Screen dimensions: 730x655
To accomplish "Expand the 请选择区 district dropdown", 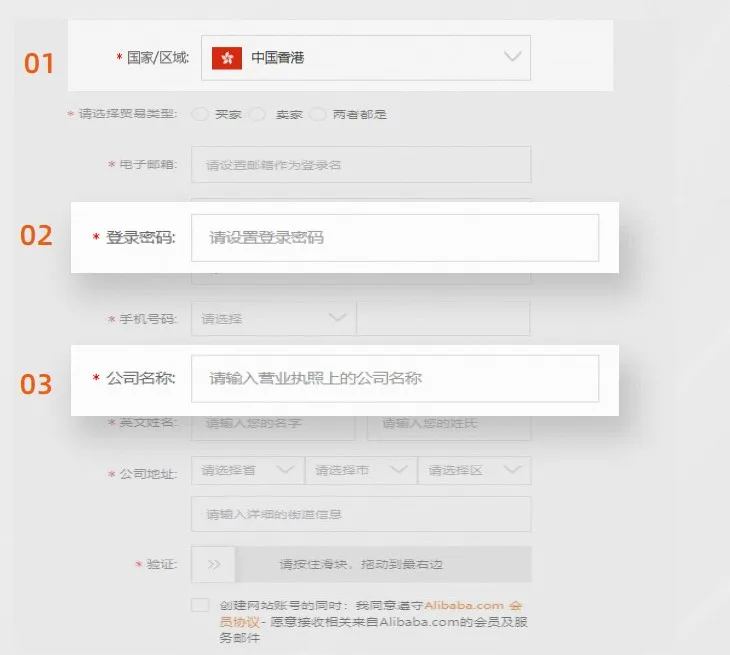I will pyautogui.click(x=474, y=470).
